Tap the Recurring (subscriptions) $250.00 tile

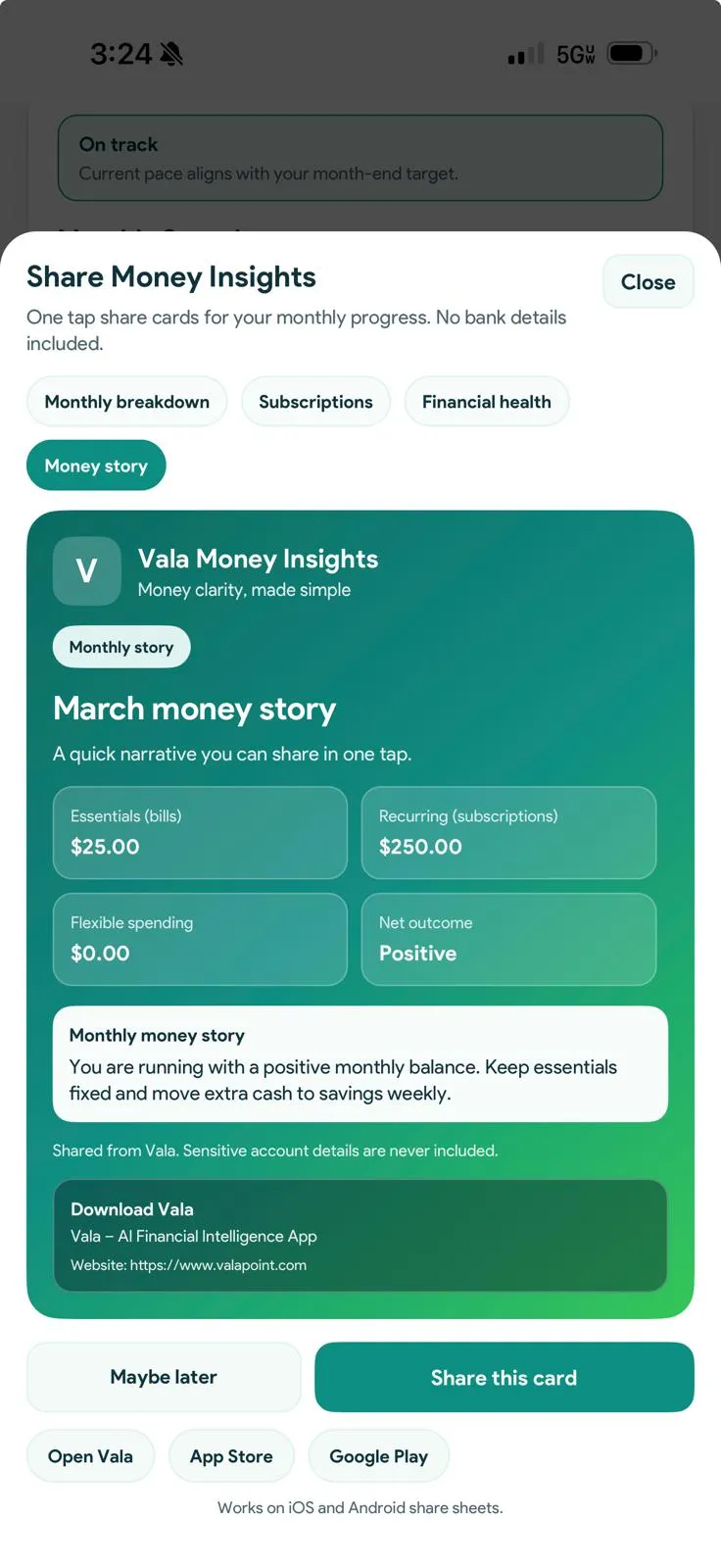pyautogui.click(x=508, y=832)
